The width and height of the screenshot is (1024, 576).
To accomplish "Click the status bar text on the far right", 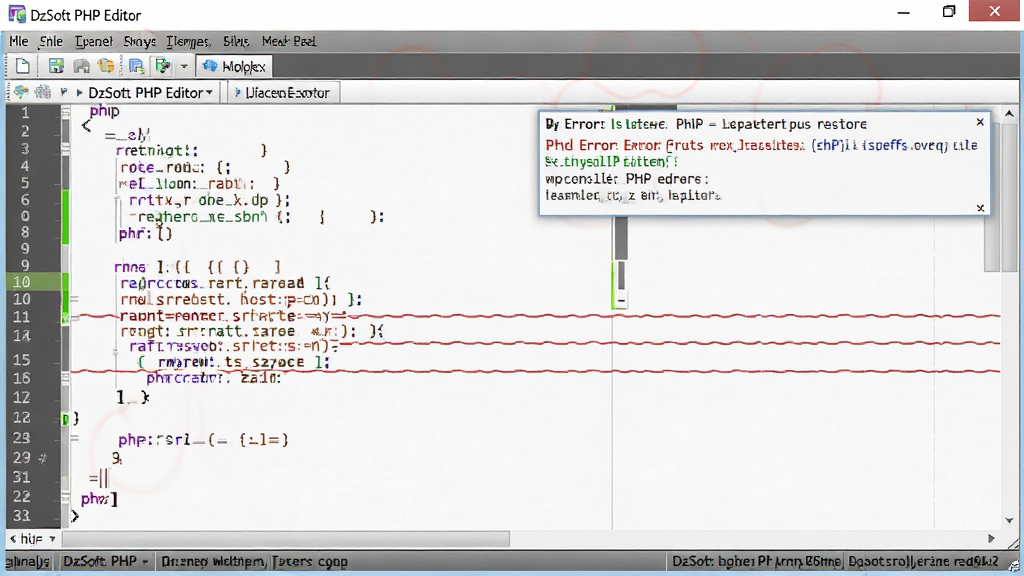I will tap(923, 562).
